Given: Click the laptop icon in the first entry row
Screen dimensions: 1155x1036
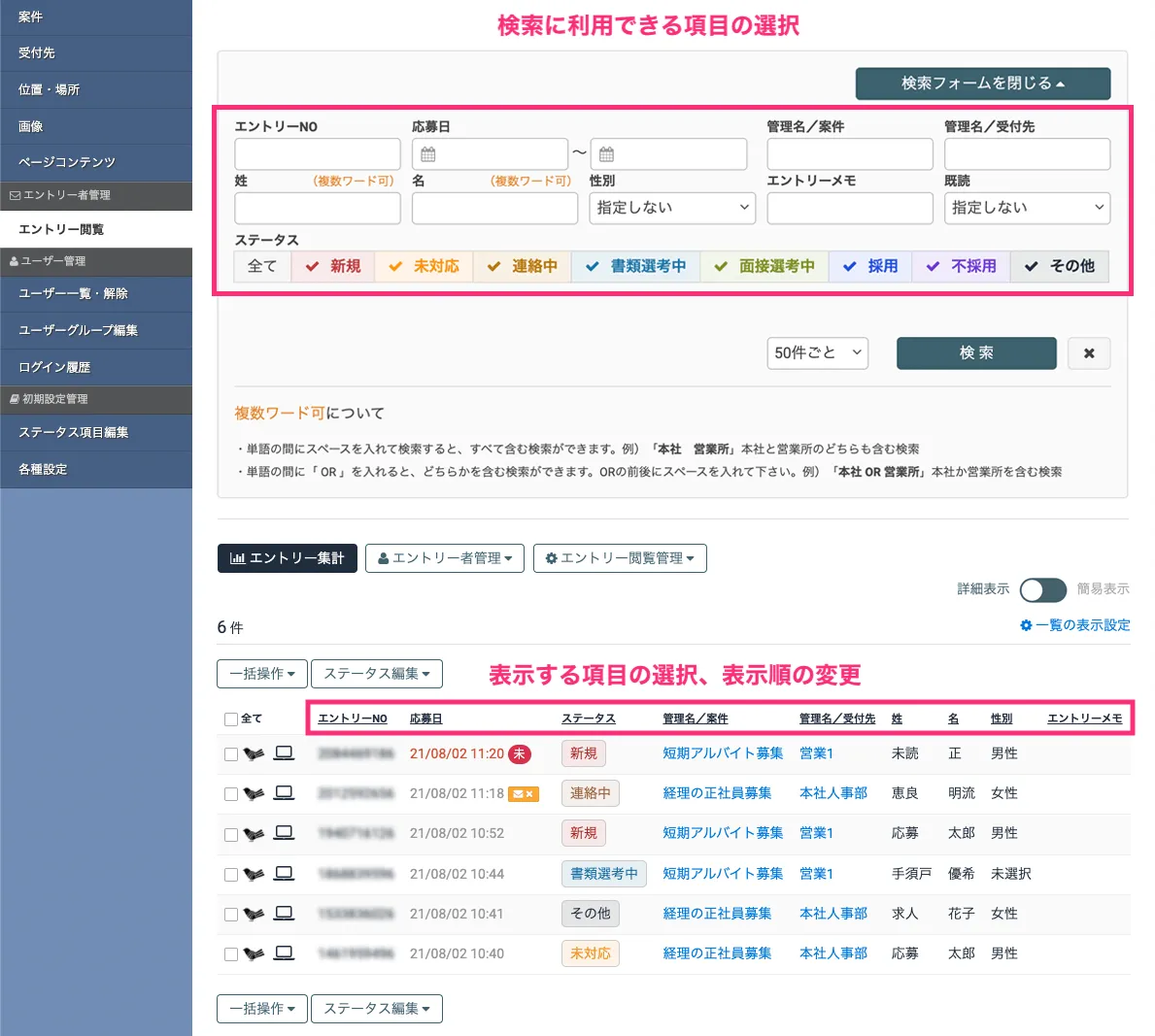Looking at the screenshot, I should (x=284, y=752).
